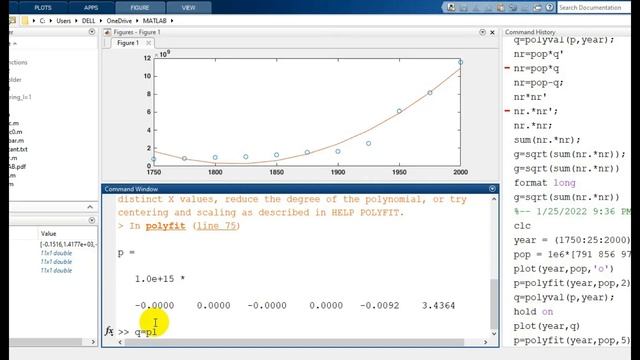Click DELL in the folder path
The image size is (640, 360).
(88, 20)
